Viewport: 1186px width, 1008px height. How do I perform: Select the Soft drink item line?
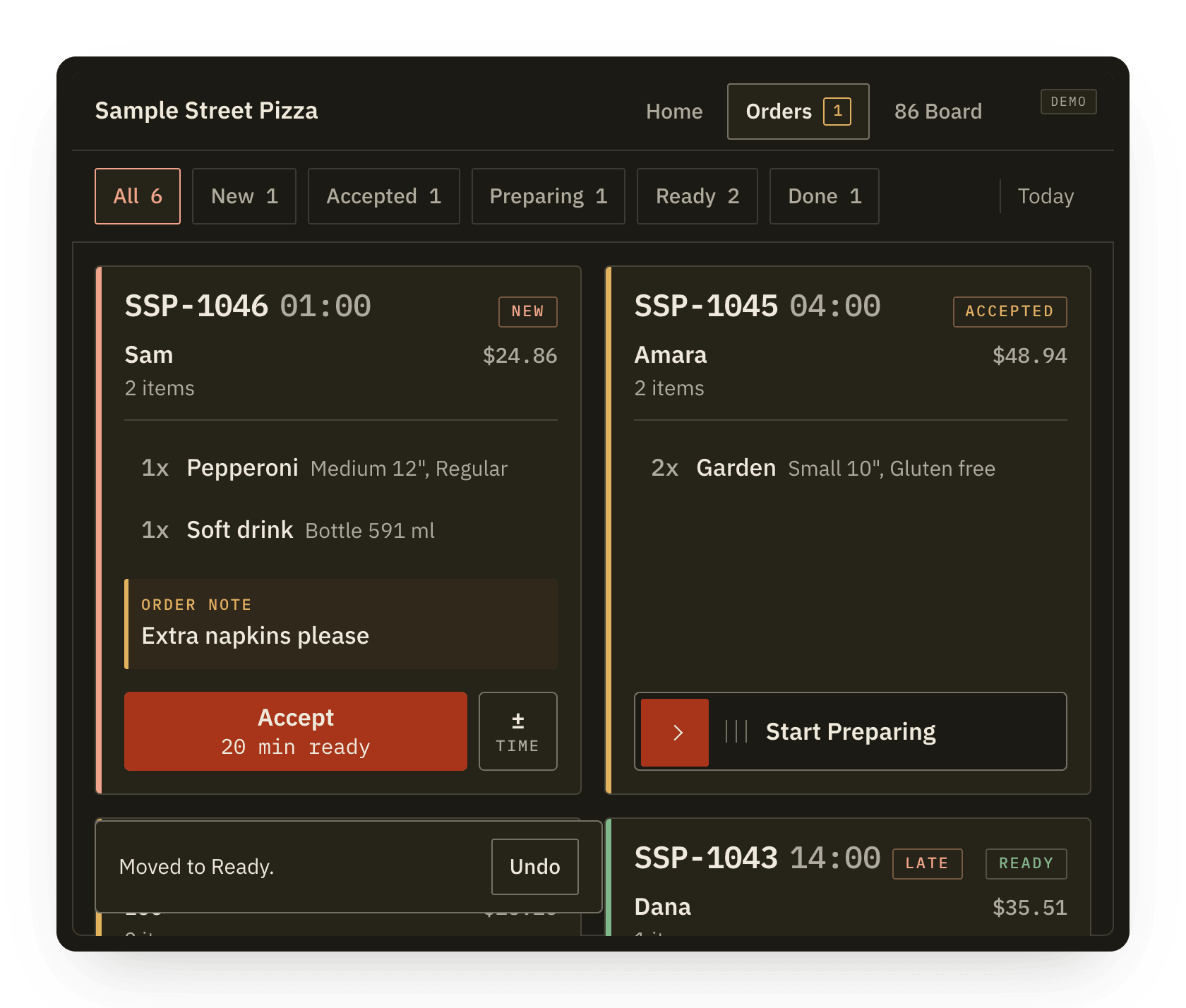[x=341, y=530]
